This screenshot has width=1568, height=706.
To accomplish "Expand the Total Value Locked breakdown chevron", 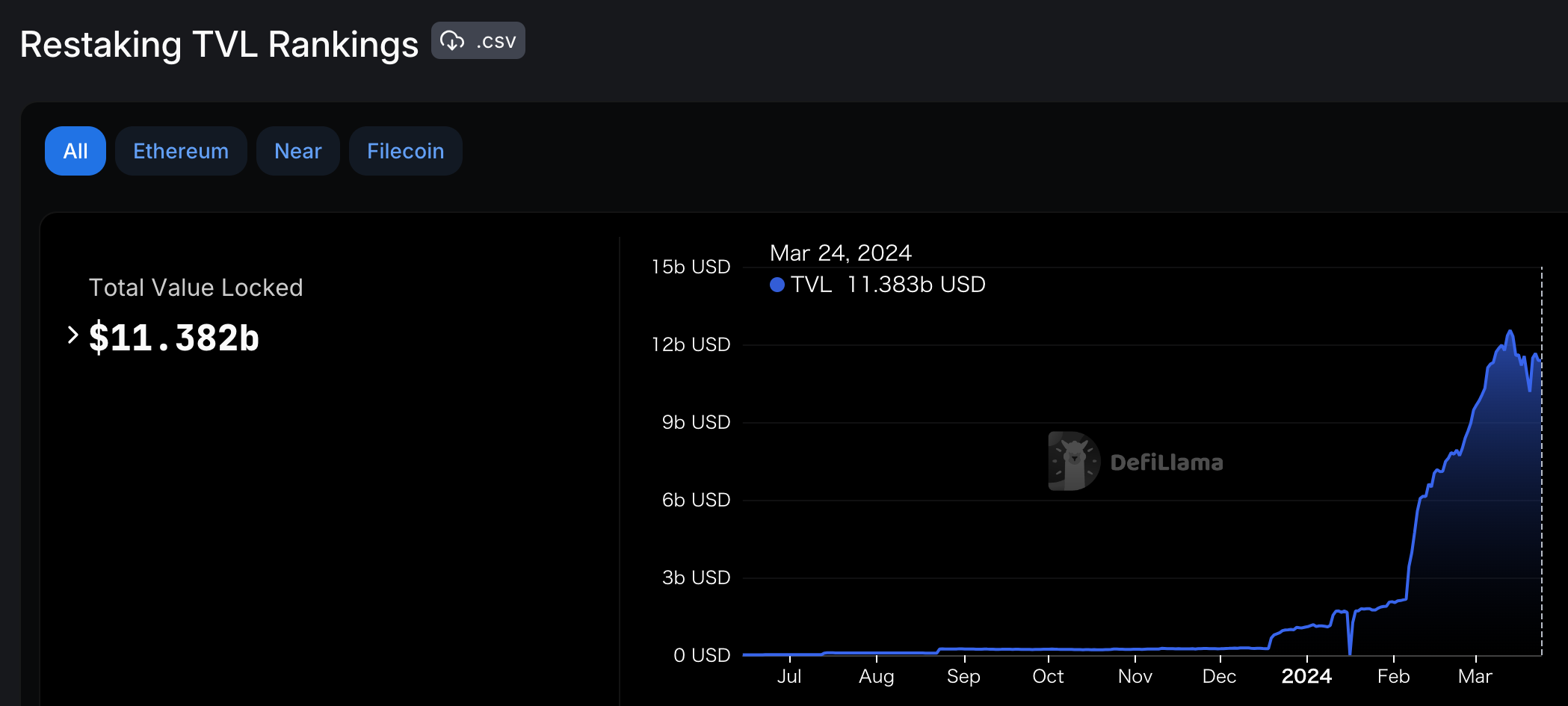I will [x=72, y=335].
